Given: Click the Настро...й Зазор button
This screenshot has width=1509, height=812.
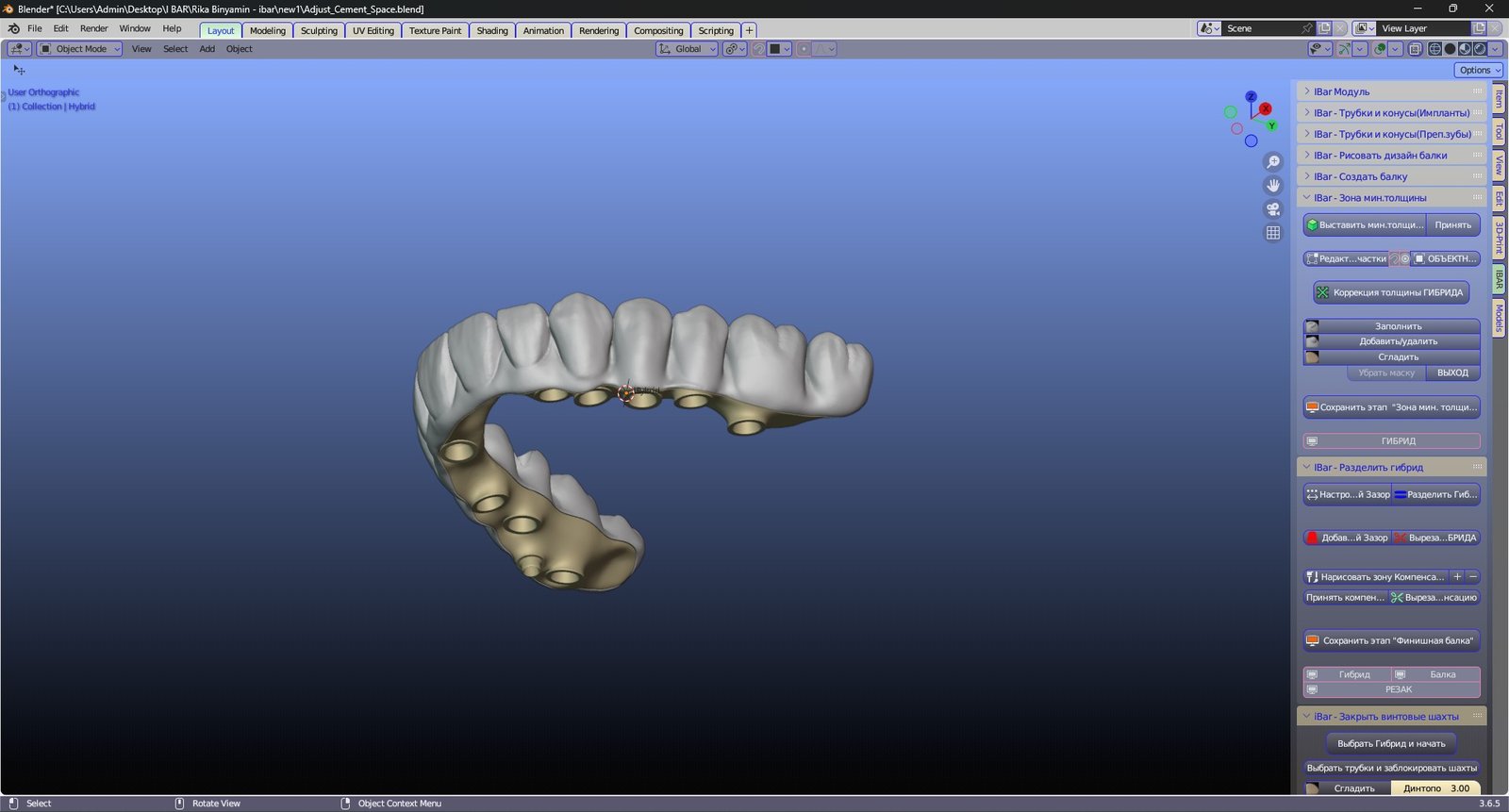Looking at the screenshot, I should click(1347, 494).
